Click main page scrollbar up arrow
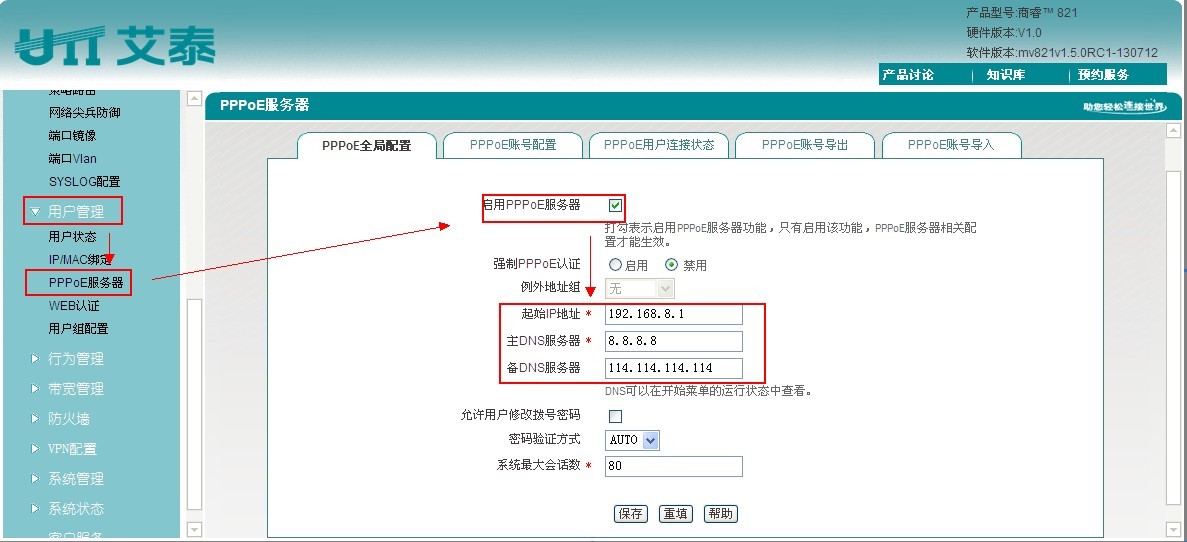The height and width of the screenshot is (542, 1187). [x=1173, y=130]
